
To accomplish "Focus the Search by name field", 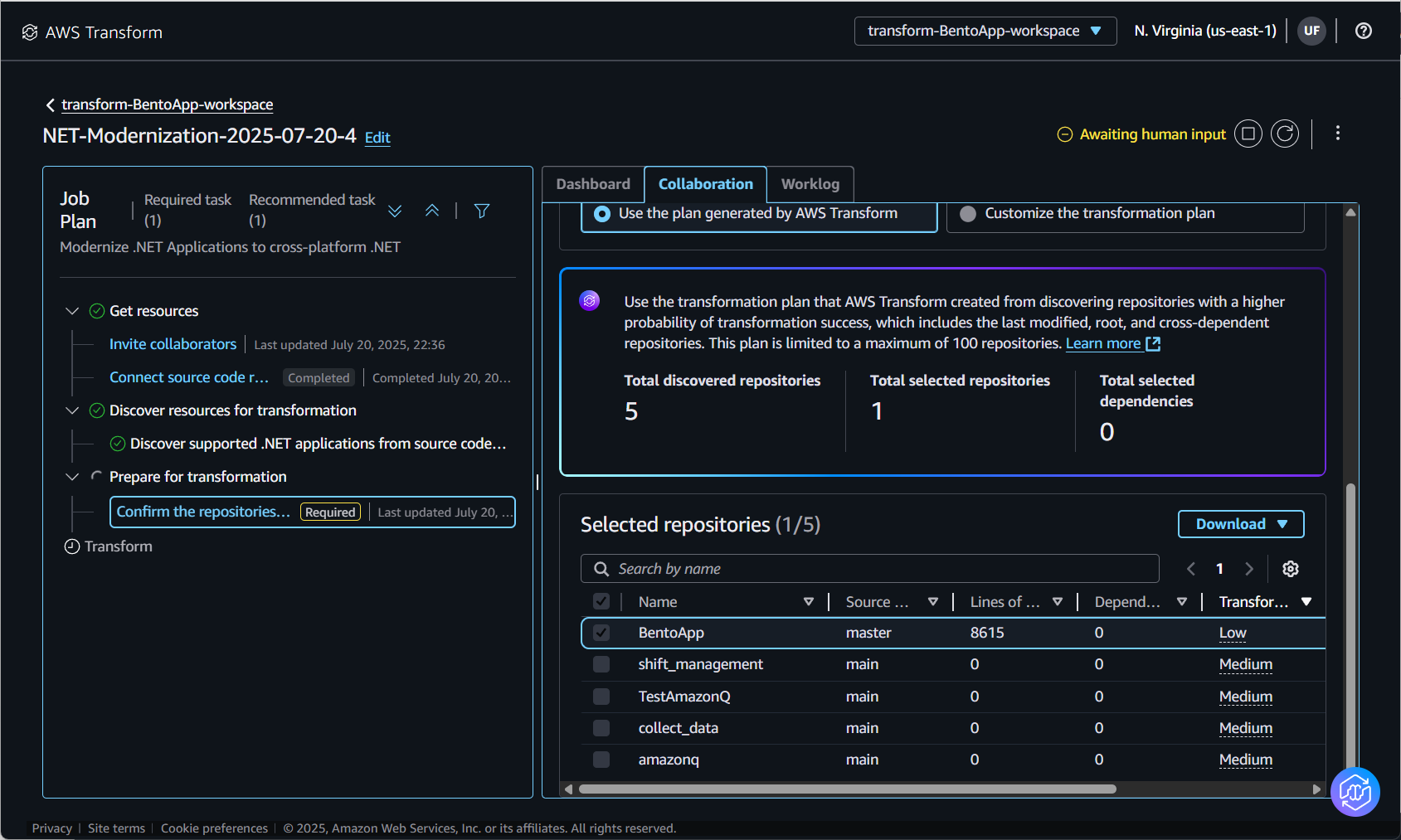I will (x=870, y=569).
